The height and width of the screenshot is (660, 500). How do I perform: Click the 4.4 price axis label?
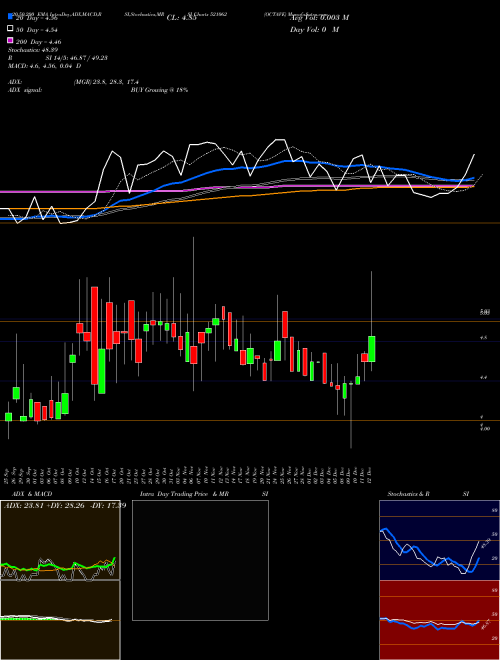pos(484,378)
